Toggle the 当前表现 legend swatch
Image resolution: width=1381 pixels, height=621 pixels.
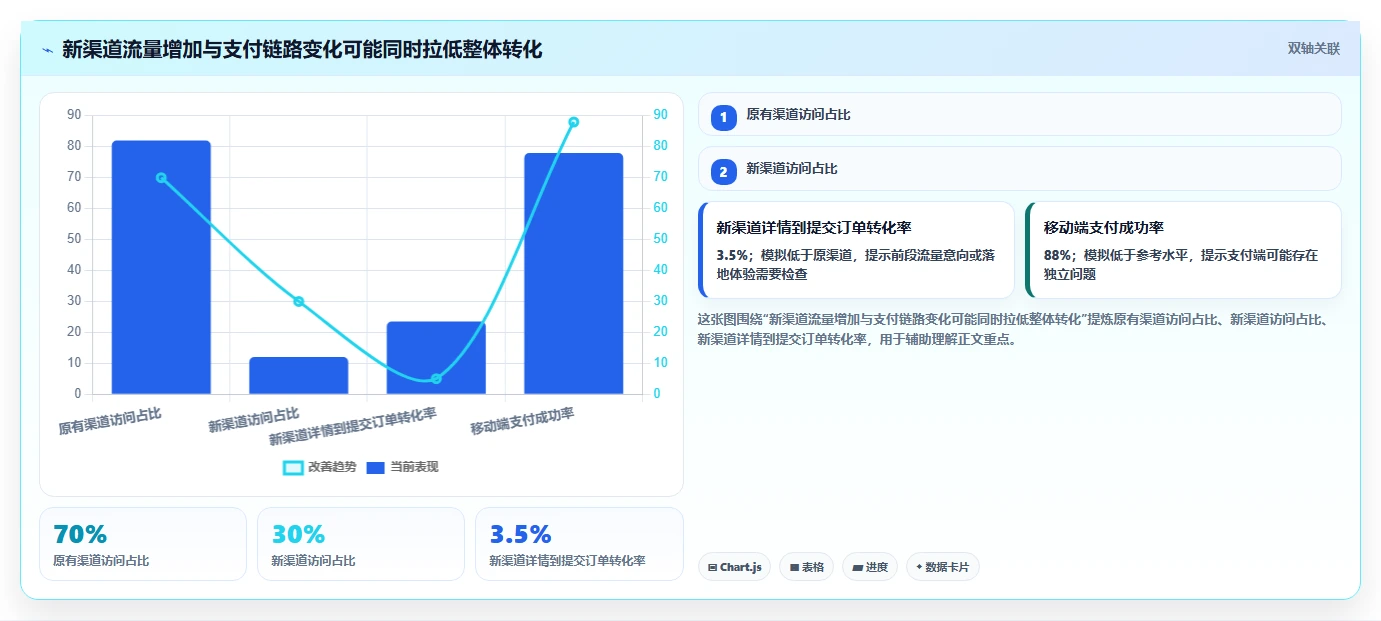(x=375, y=467)
